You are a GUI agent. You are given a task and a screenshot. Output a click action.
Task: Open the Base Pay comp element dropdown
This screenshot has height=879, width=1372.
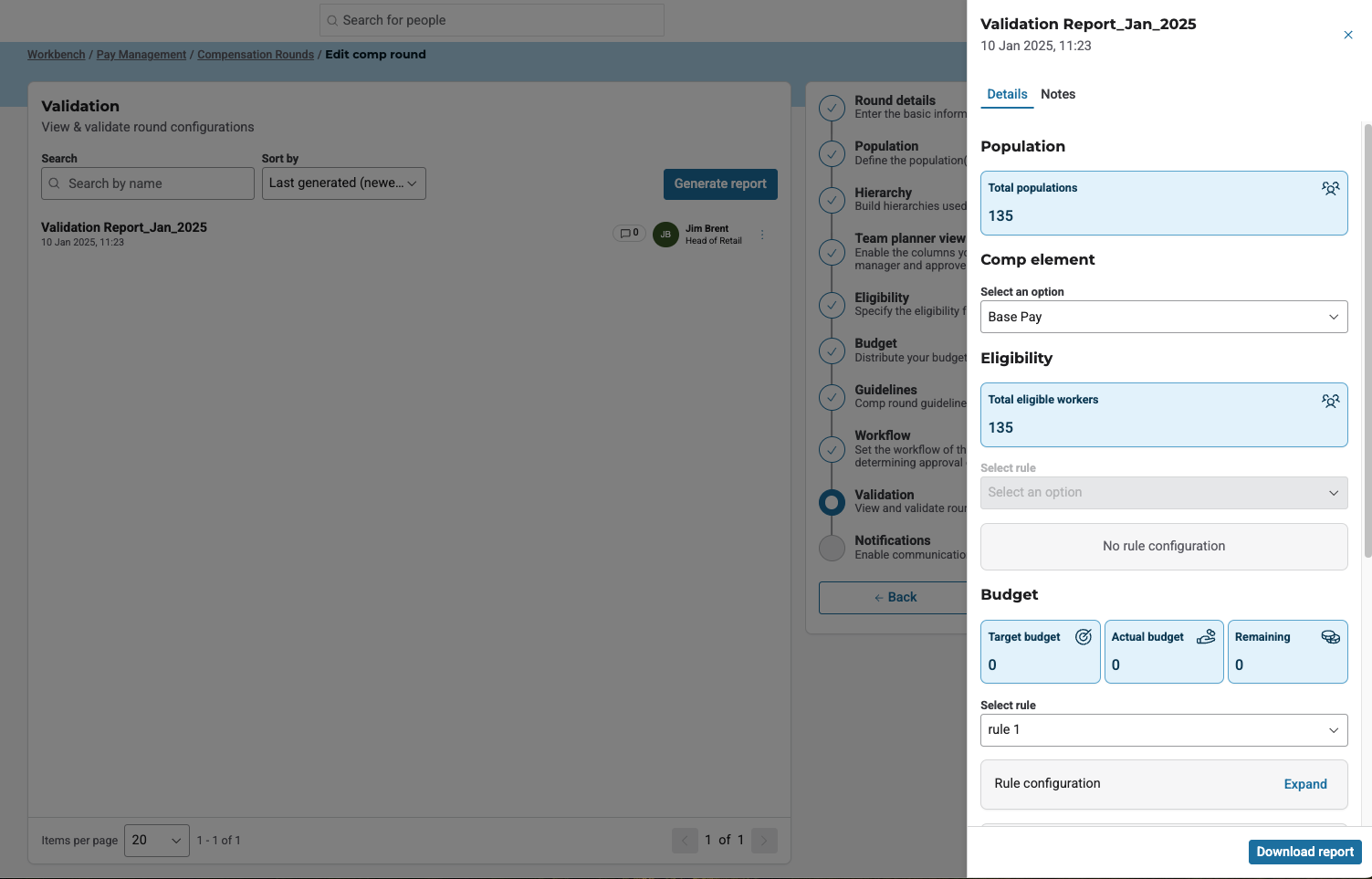point(1163,317)
